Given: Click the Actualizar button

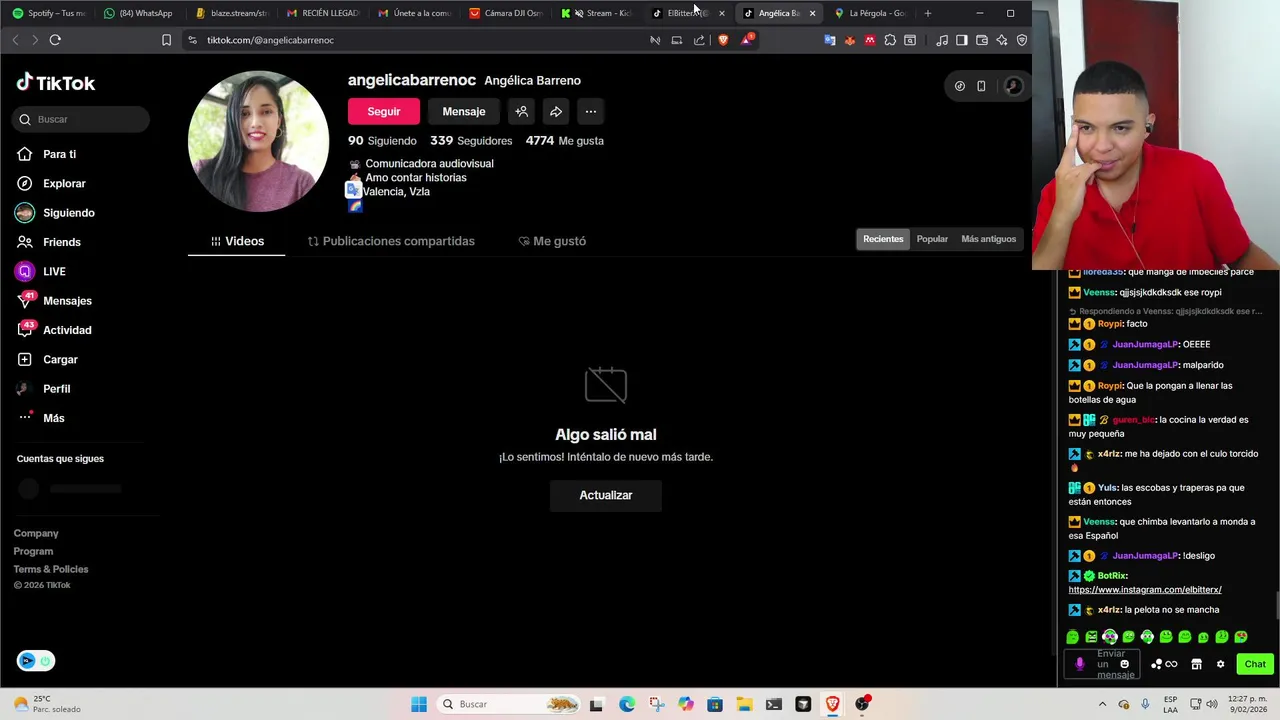Looking at the screenshot, I should point(606,495).
